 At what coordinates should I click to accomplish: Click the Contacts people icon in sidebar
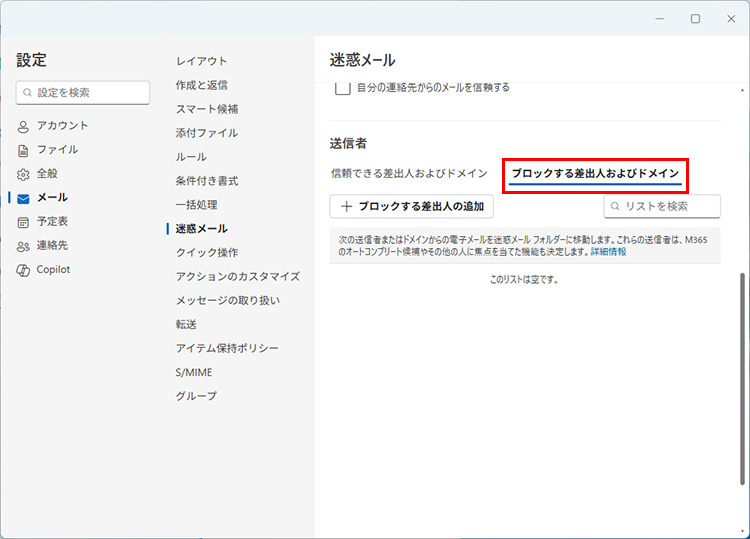pyautogui.click(x=24, y=246)
